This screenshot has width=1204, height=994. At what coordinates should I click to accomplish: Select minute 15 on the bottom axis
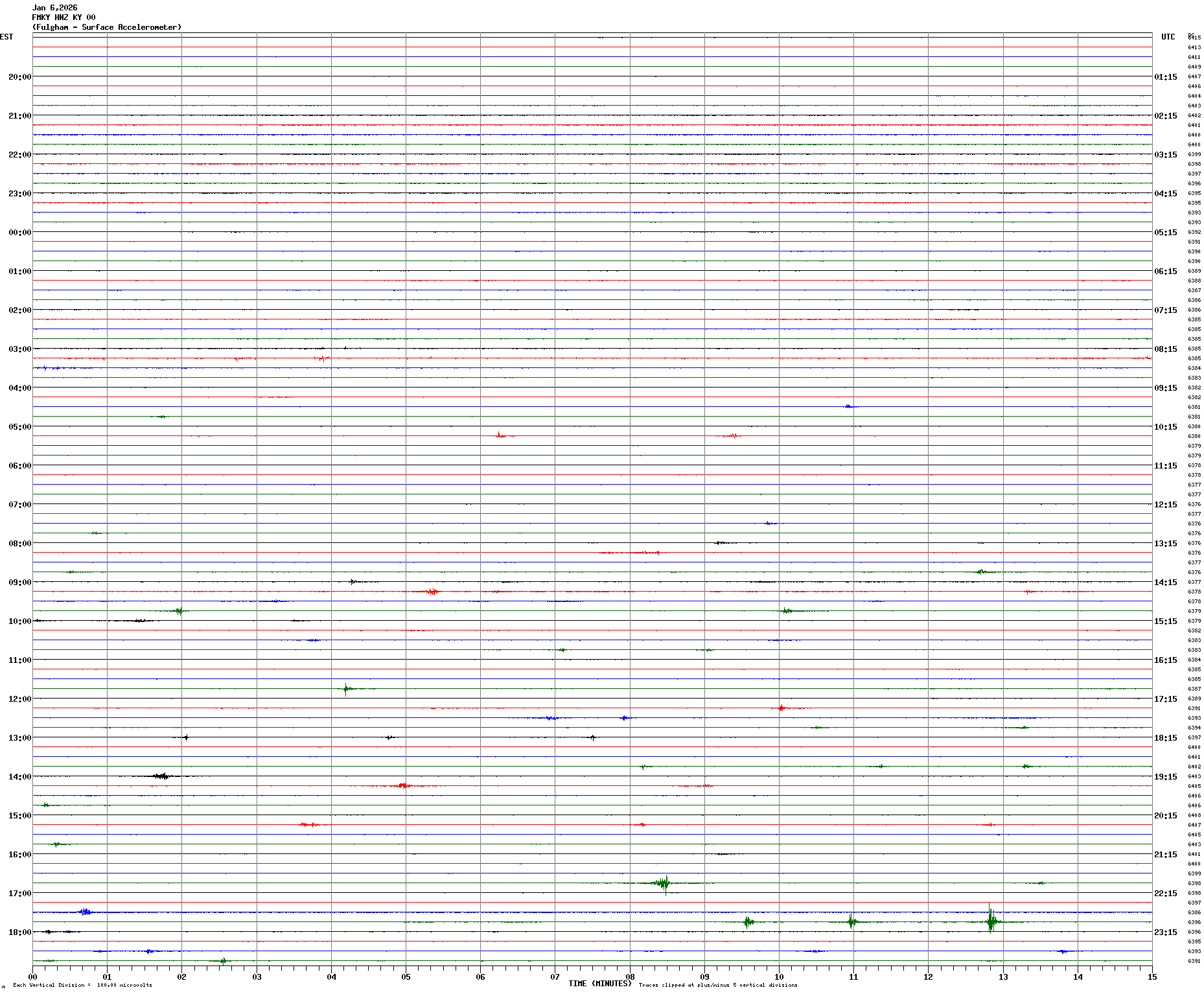(x=1152, y=977)
